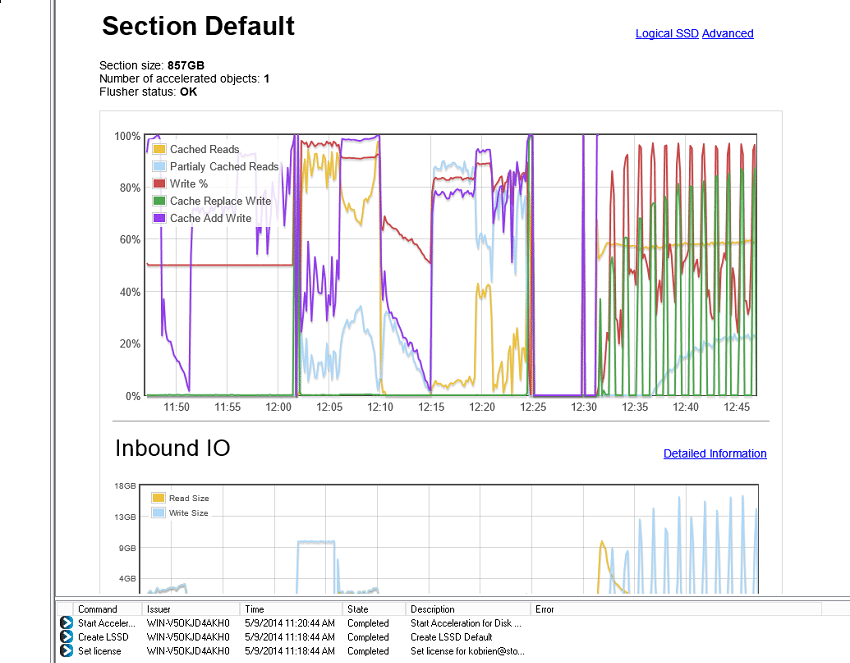Sort by the State column header

pos(374,609)
